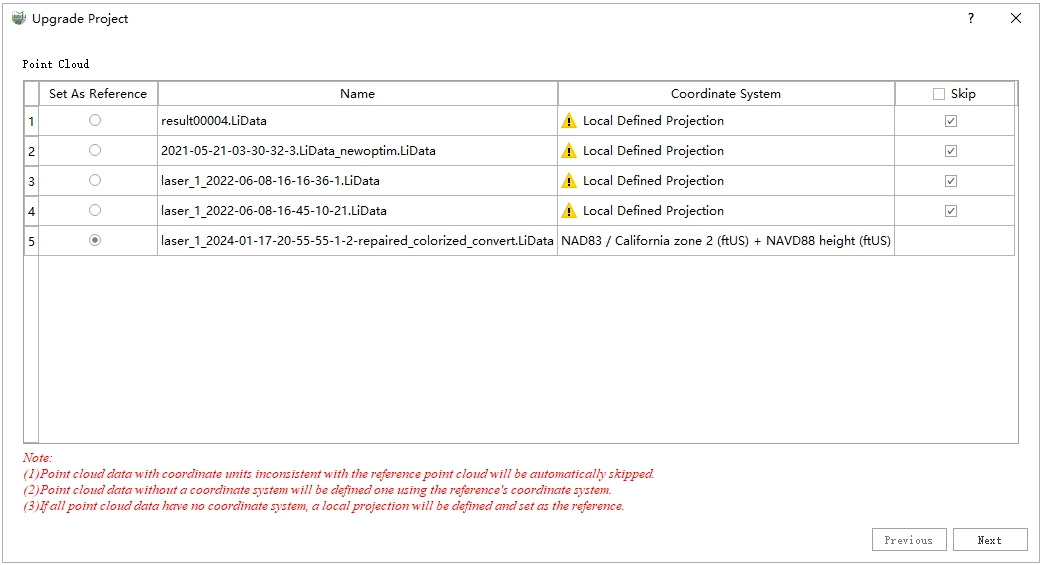Click the 2021-05-21-03-30-32-3.LiData_newoptim.LiData name cell
The height and width of the screenshot is (565, 1042).
(358, 151)
